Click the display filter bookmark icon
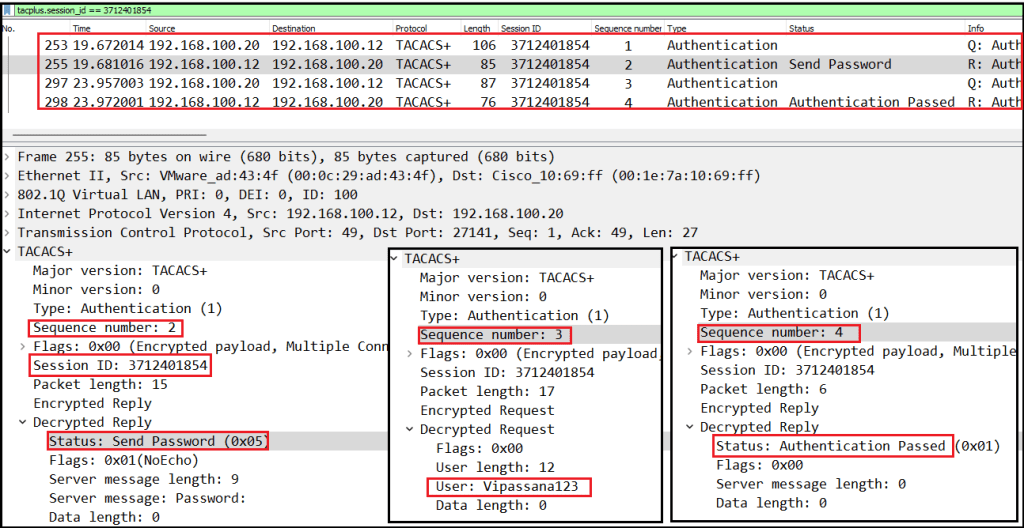This screenshot has height=528, width=1024. tap(9, 9)
